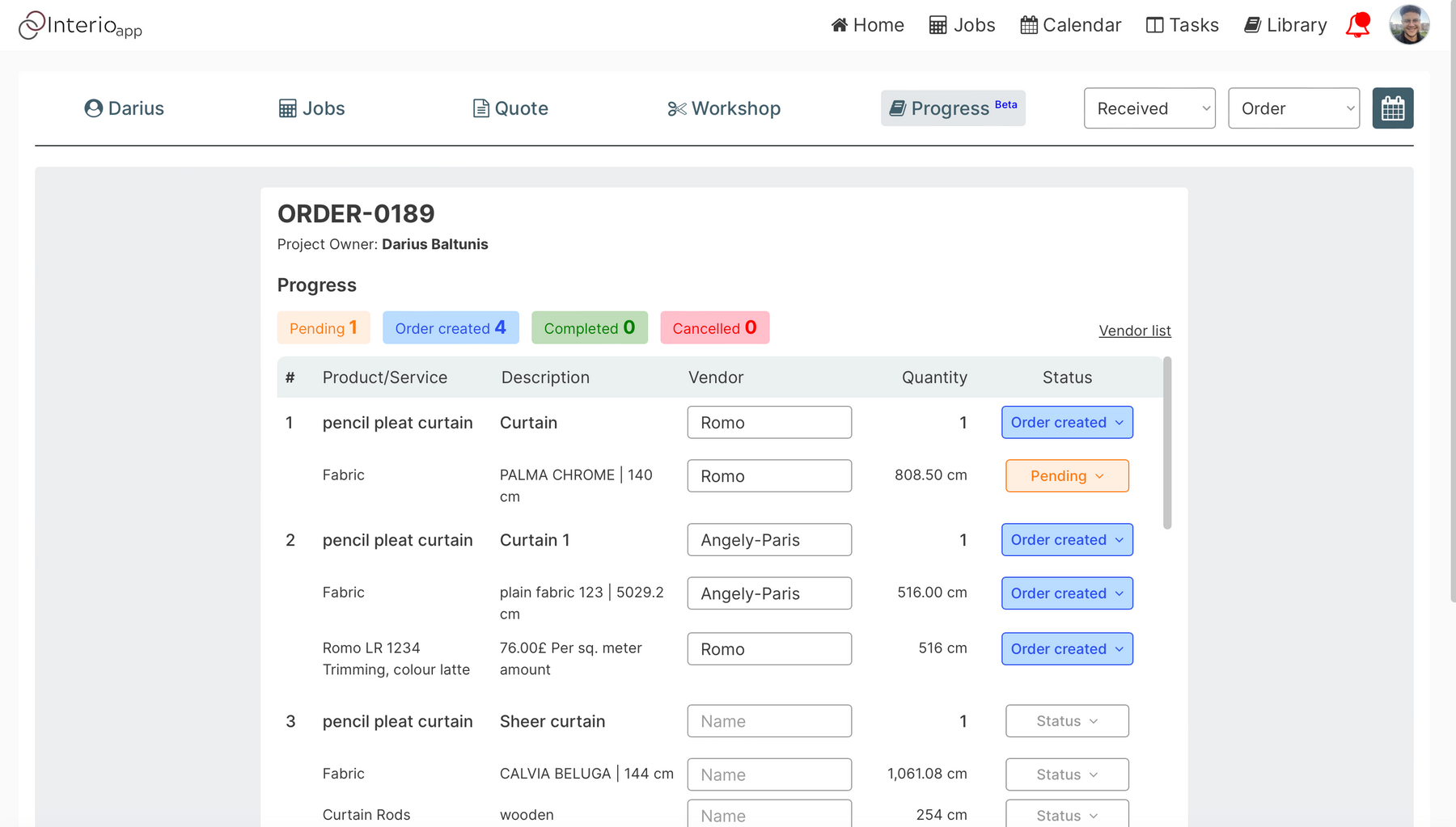Open the notifications bell icon

[x=1358, y=25]
